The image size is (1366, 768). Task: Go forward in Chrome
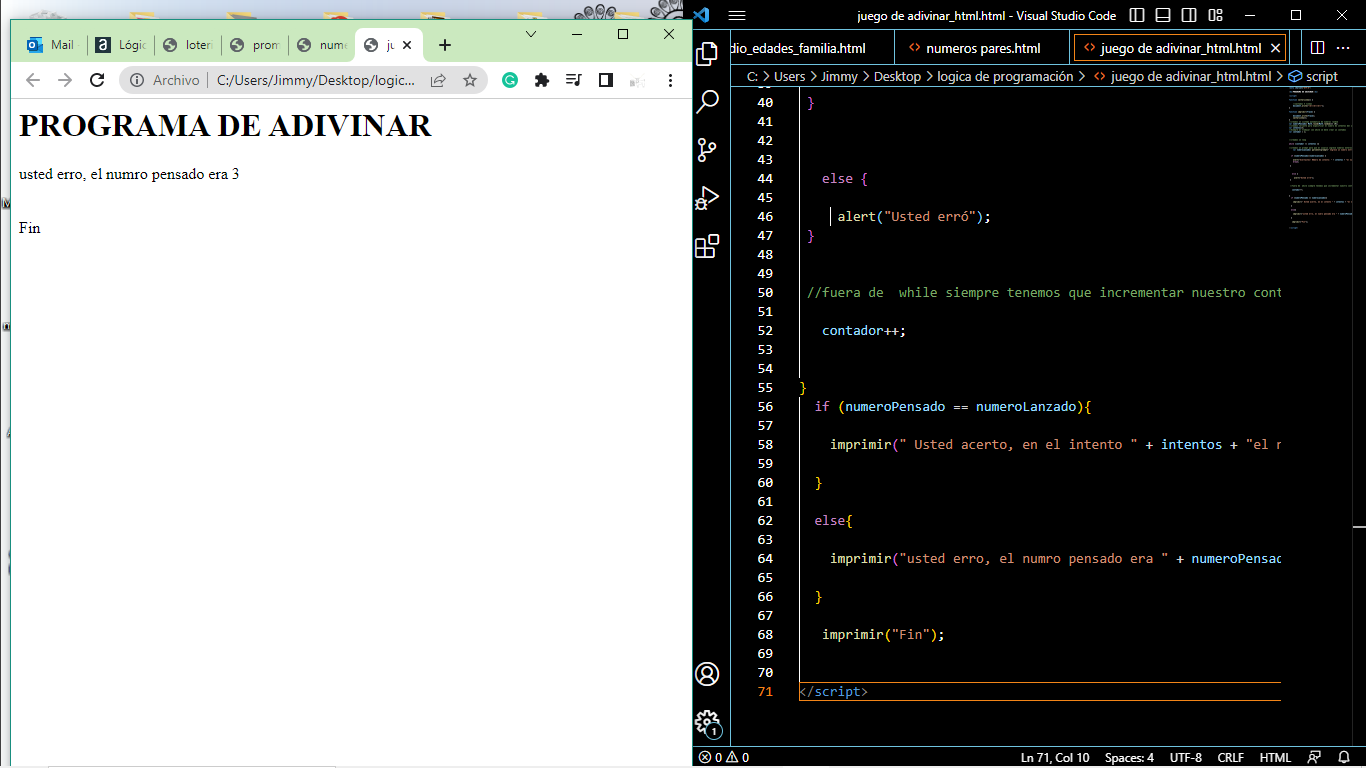65,80
